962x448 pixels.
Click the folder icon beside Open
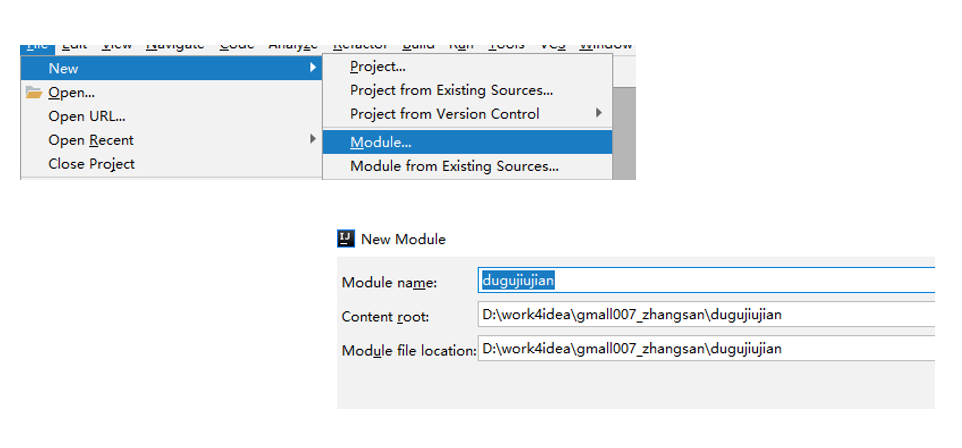point(34,93)
